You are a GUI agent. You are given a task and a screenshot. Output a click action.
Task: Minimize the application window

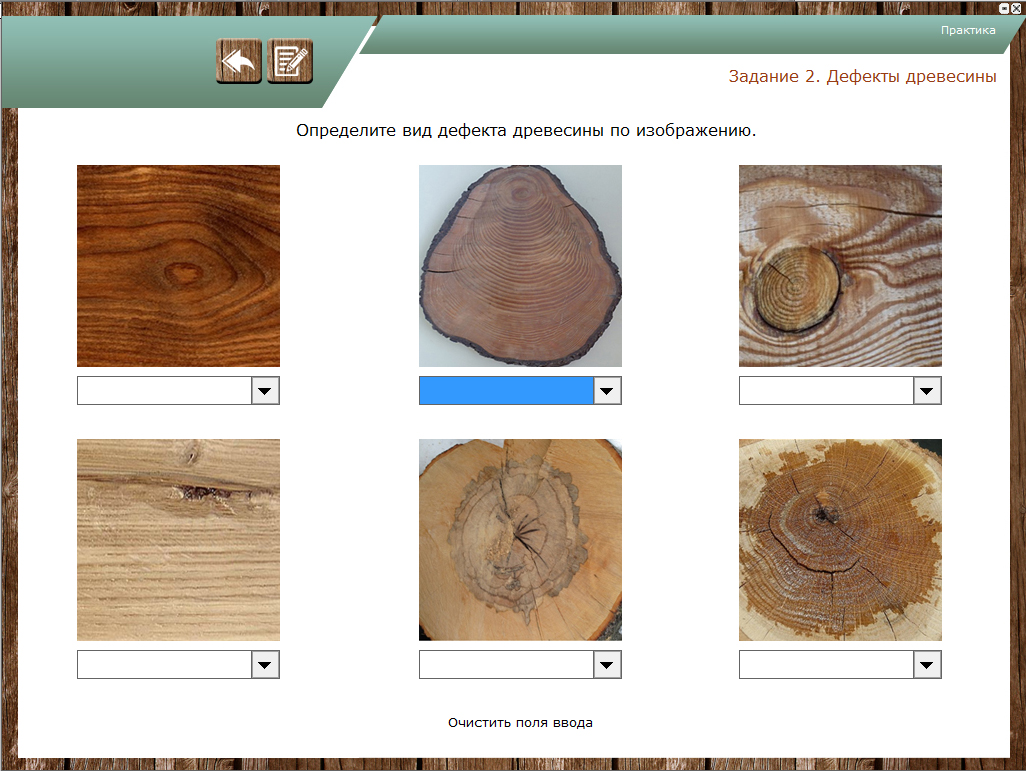1004,8
